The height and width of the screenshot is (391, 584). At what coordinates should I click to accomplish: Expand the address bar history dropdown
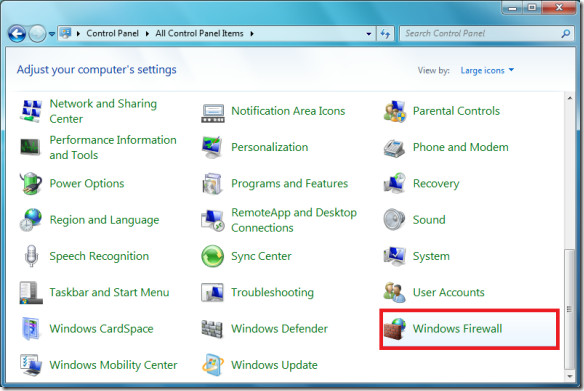(x=369, y=34)
